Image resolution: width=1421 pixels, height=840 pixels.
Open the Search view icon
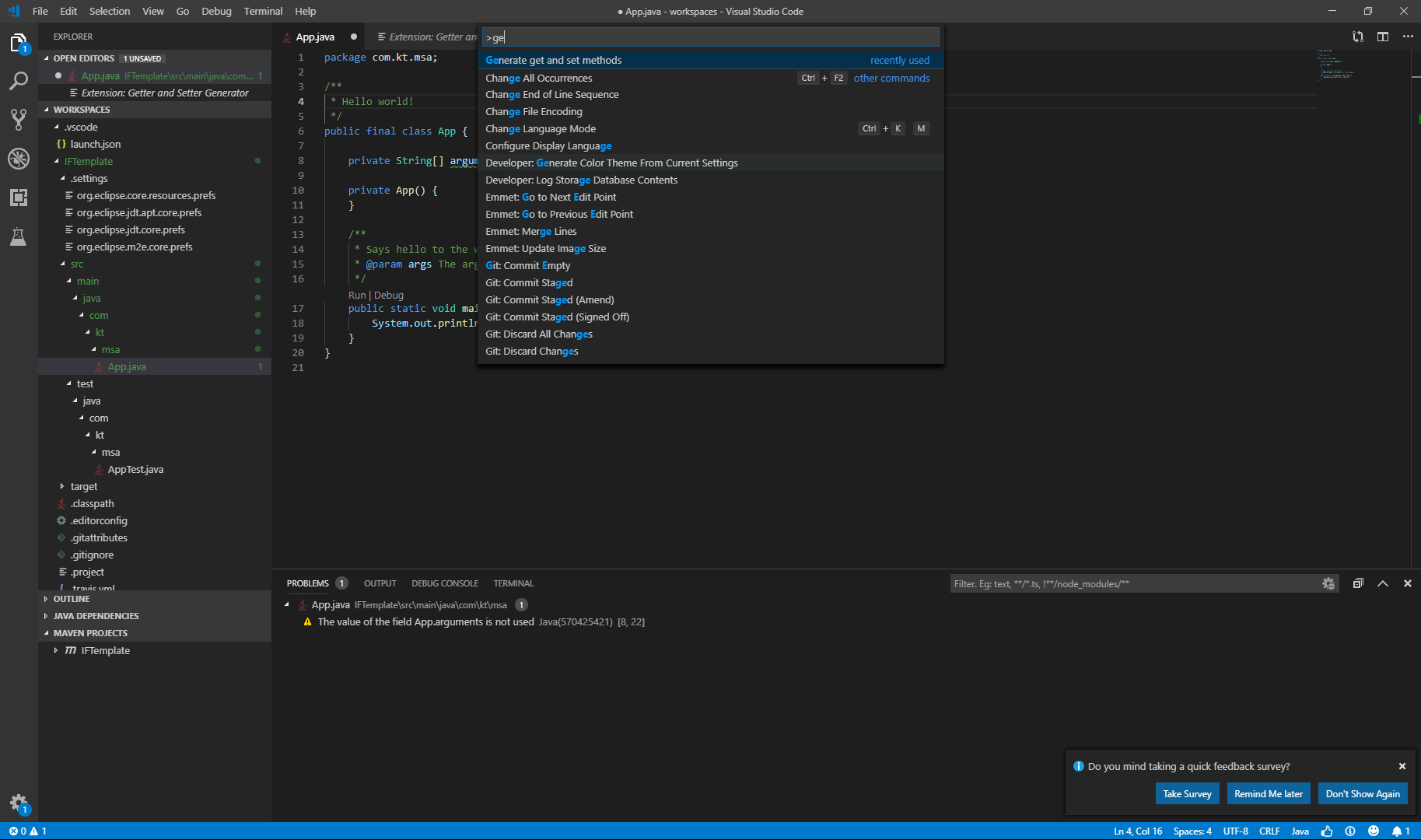click(19, 81)
